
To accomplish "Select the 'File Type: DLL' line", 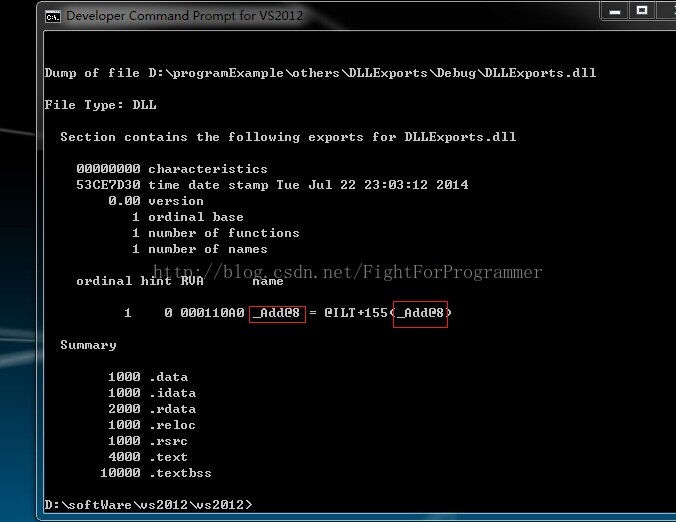I will click(x=100, y=105).
